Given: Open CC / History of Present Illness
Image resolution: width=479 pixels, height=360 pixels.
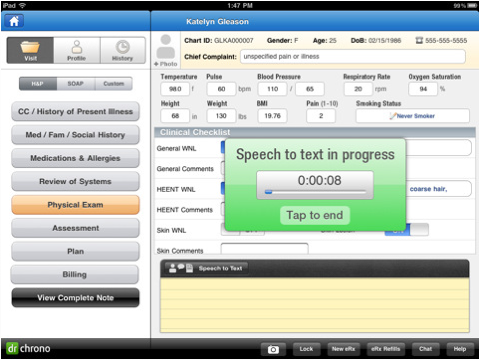Looking at the screenshot, I should (75, 111).
